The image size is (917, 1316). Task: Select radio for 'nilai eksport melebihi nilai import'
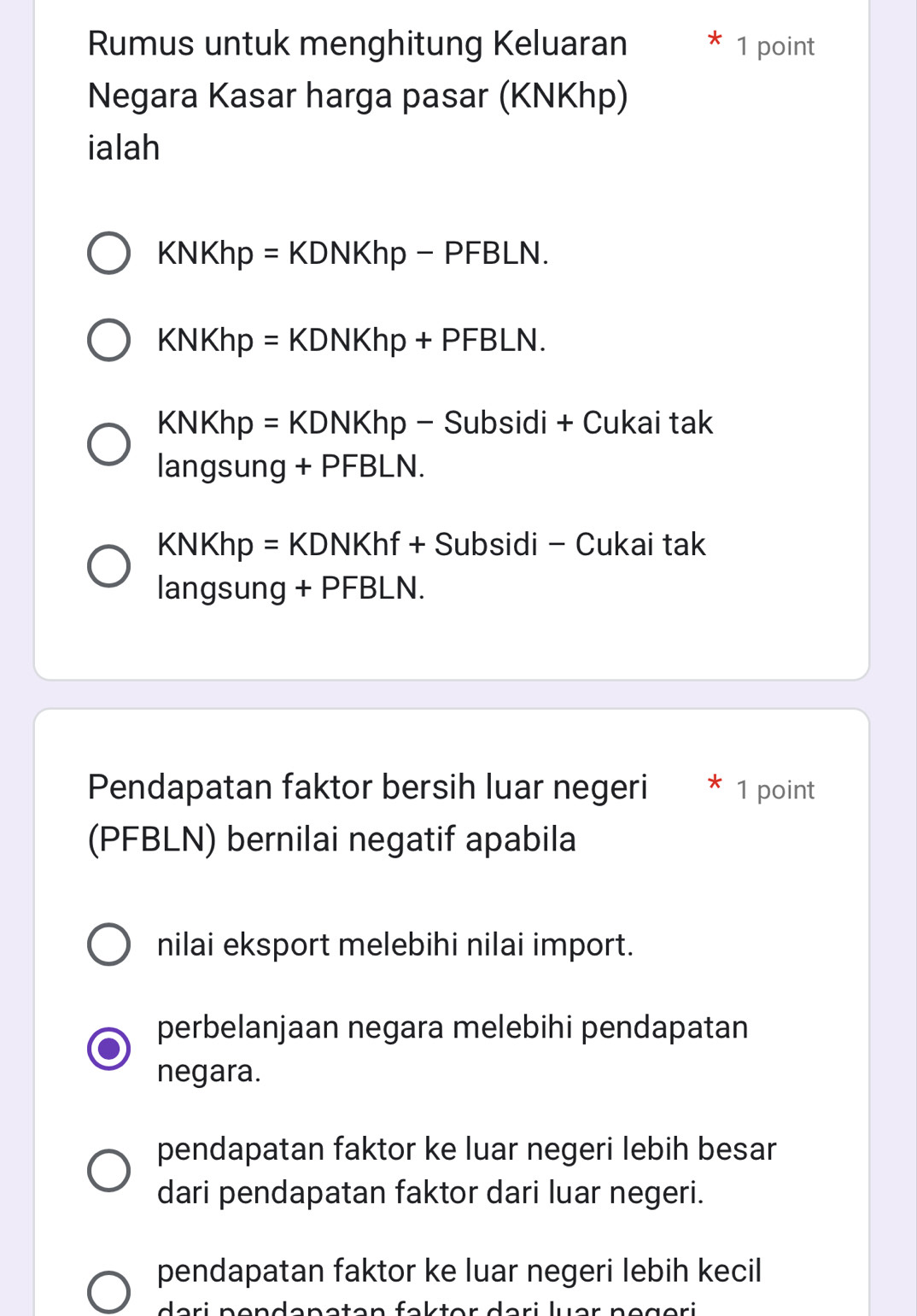point(109,945)
